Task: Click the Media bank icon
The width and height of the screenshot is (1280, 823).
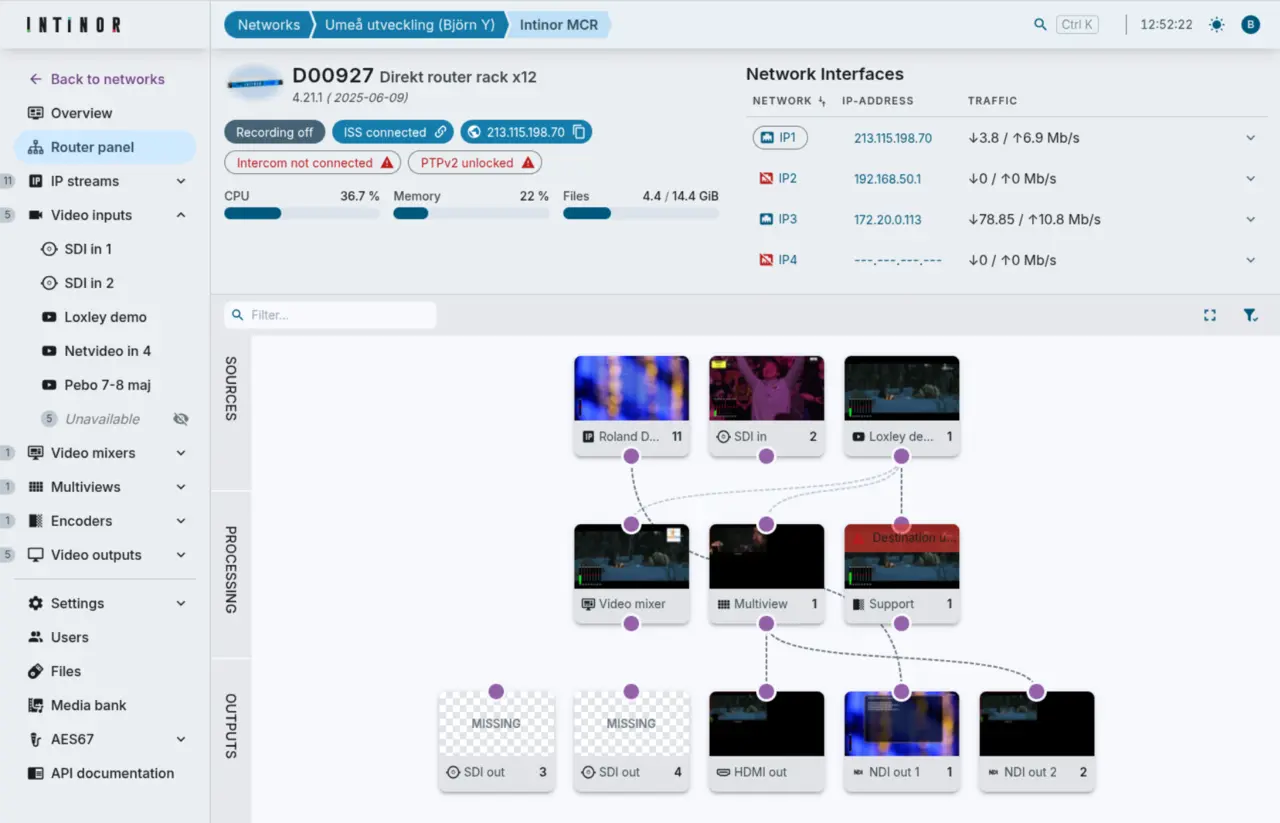Action: [x=36, y=705]
